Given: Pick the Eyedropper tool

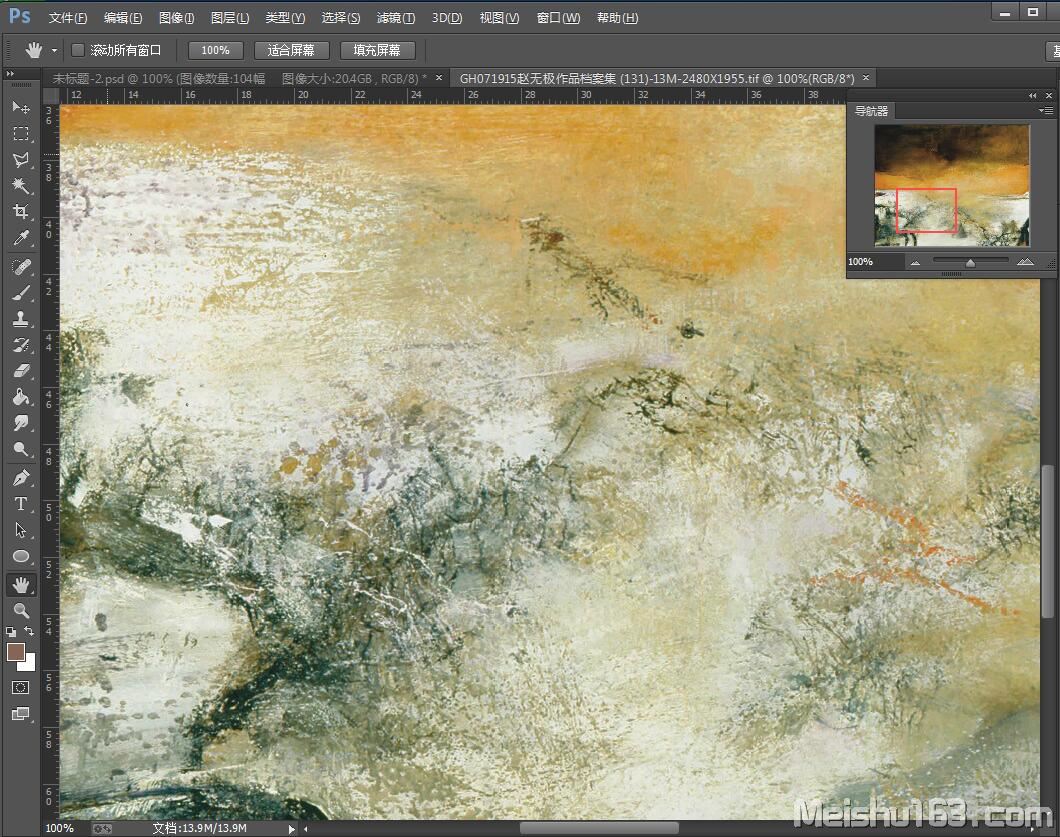Looking at the screenshot, I should [21, 238].
